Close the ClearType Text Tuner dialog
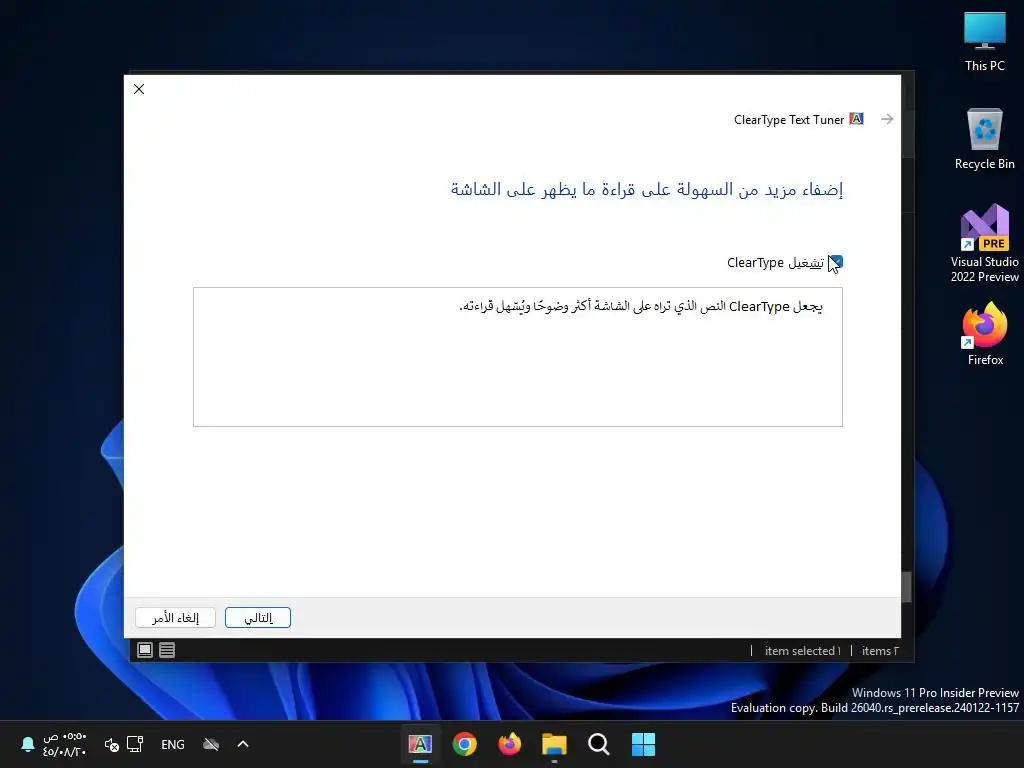This screenshot has width=1024, height=768. pyautogui.click(x=139, y=89)
